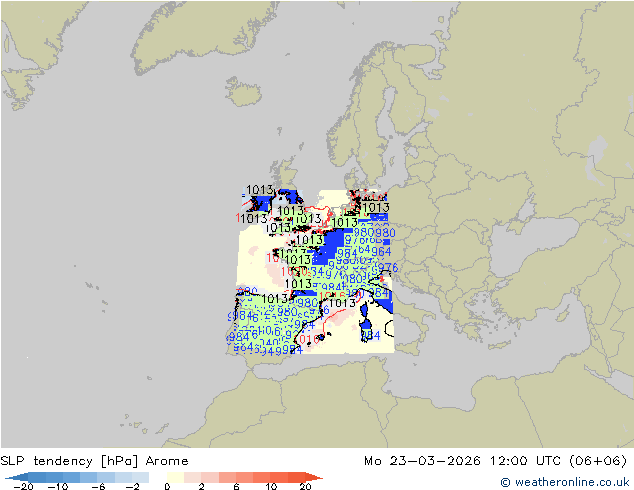Click the lightest blue legend swatch beside the white gap

[140, 477]
